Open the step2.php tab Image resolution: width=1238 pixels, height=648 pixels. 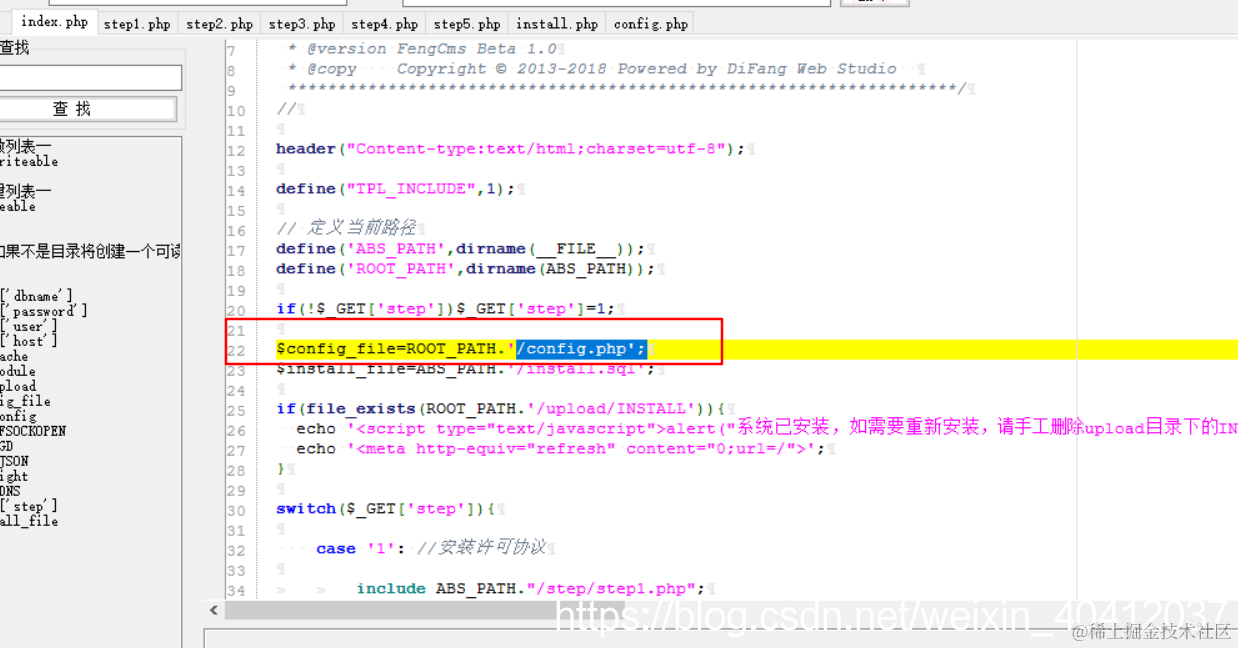(x=219, y=24)
